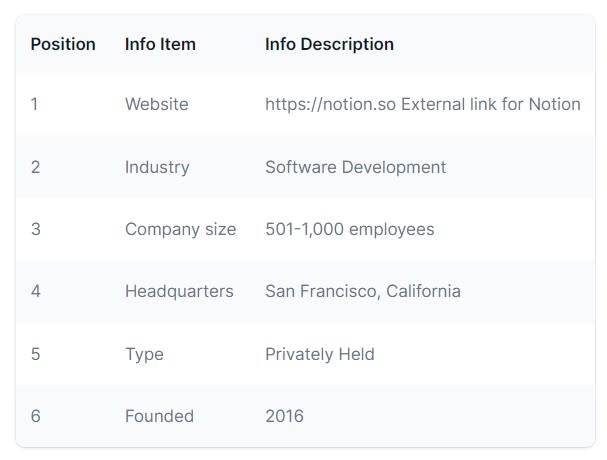Screen dimensions: 607x460
Task: Click position number 4 cell
Action: tap(35, 291)
